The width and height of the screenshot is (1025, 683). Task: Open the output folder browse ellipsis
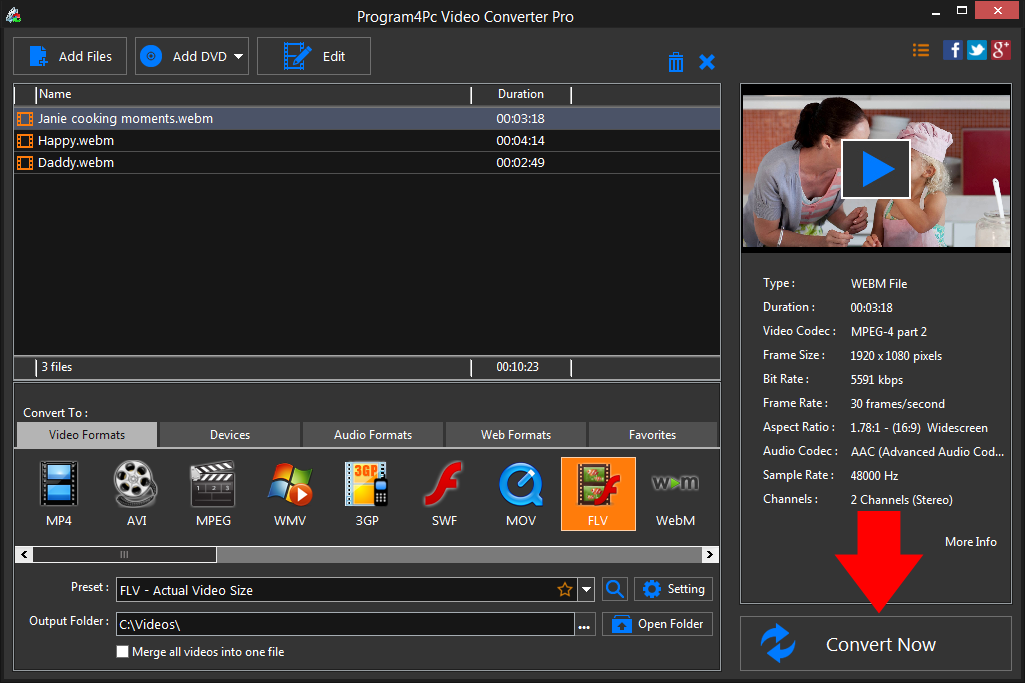tap(584, 623)
